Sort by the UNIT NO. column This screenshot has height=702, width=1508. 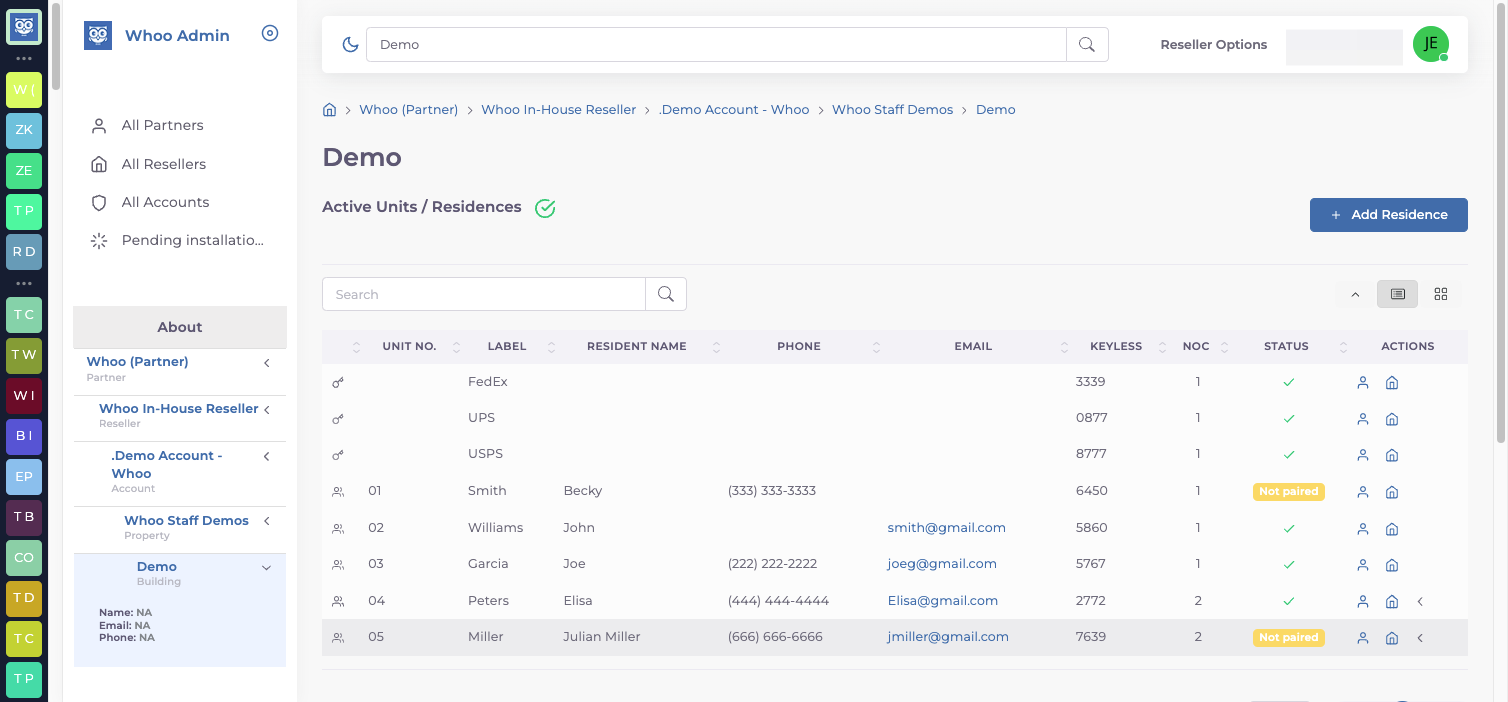click(x=409, y=347)
